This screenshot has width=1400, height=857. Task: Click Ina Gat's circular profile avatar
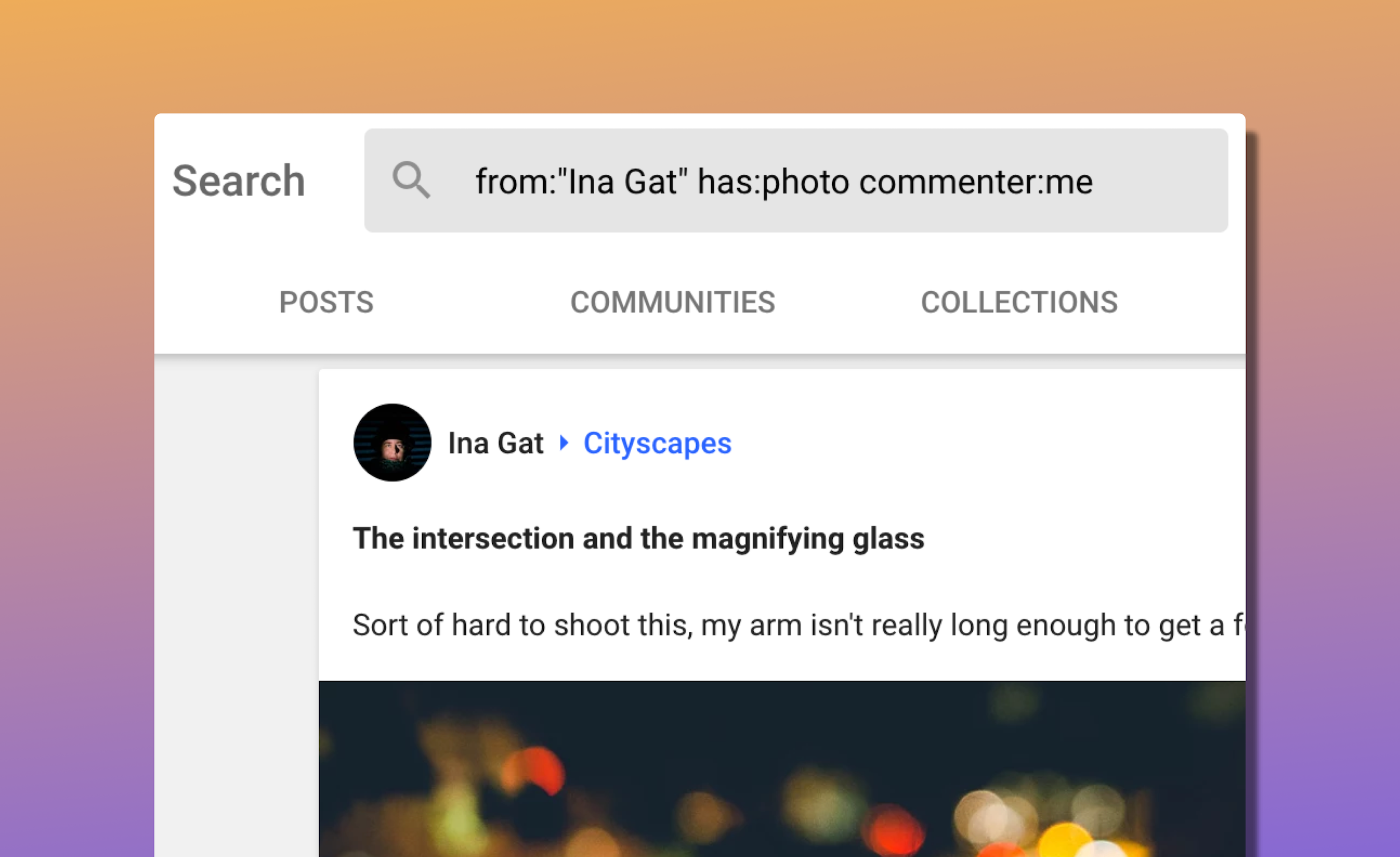pyautogui.click(x=392, y=443)
